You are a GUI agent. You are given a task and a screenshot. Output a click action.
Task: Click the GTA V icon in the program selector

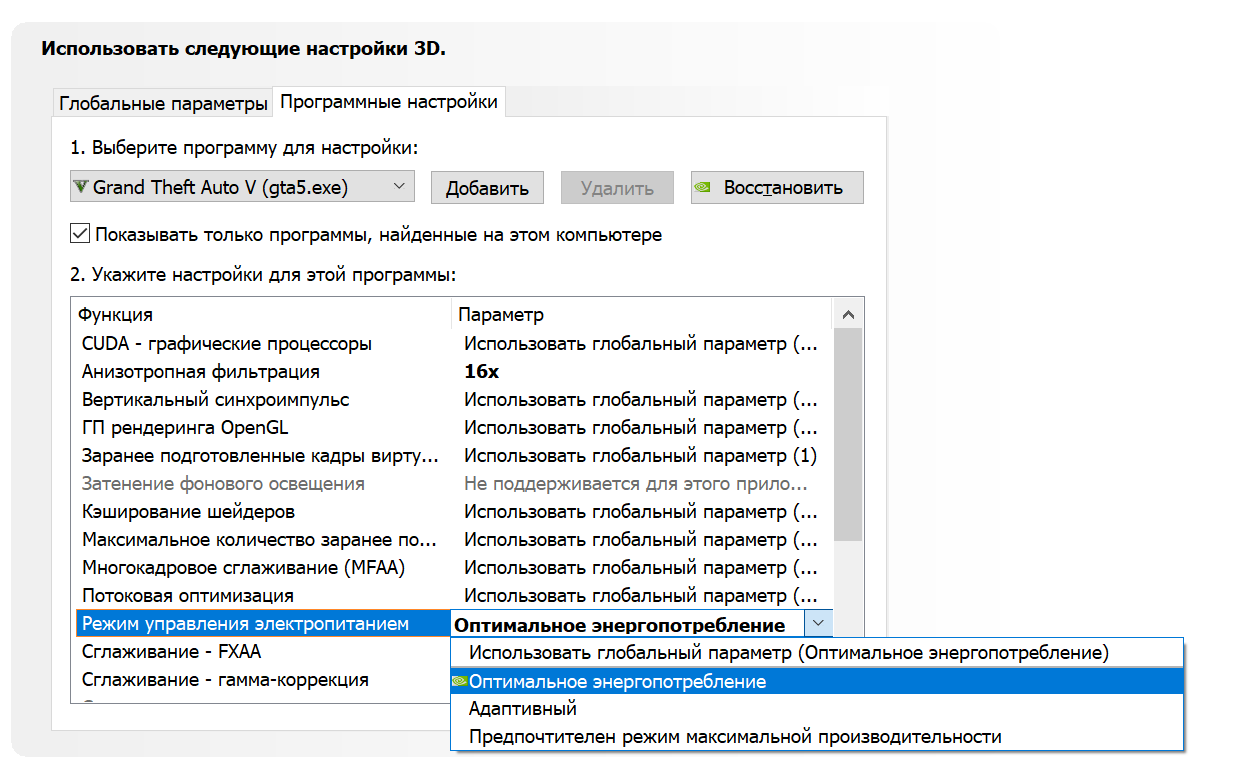point(81,187)
